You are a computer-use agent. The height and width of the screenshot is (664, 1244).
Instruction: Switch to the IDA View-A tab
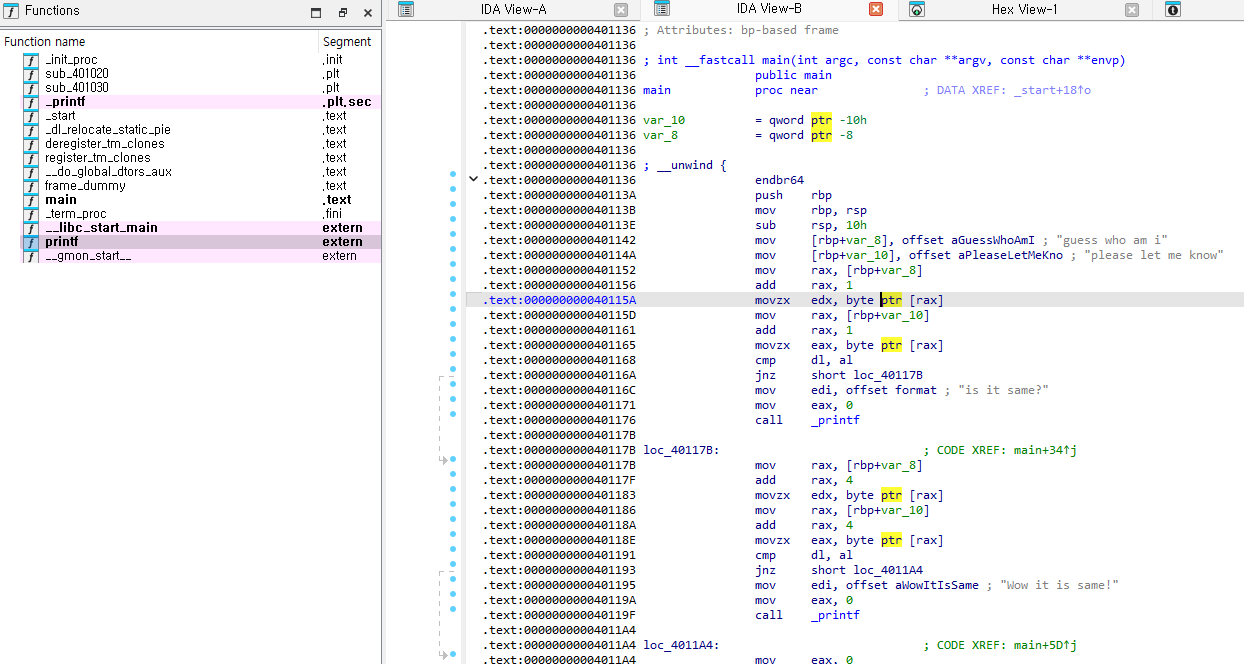pos(514,10)
